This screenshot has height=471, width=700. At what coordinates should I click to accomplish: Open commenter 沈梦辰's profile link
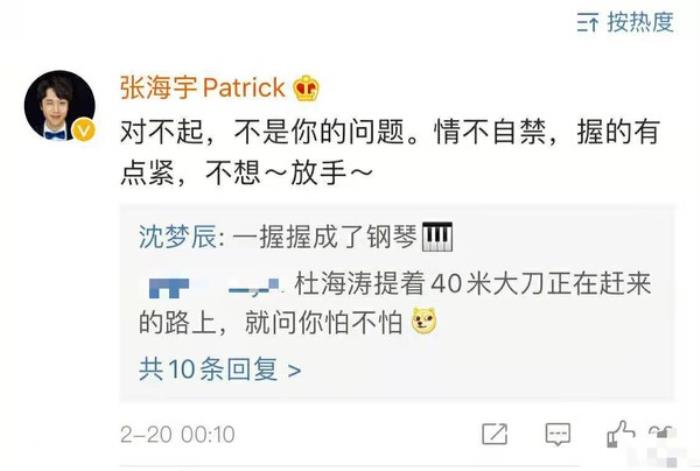pyautogui.click(x=177, y=237)
